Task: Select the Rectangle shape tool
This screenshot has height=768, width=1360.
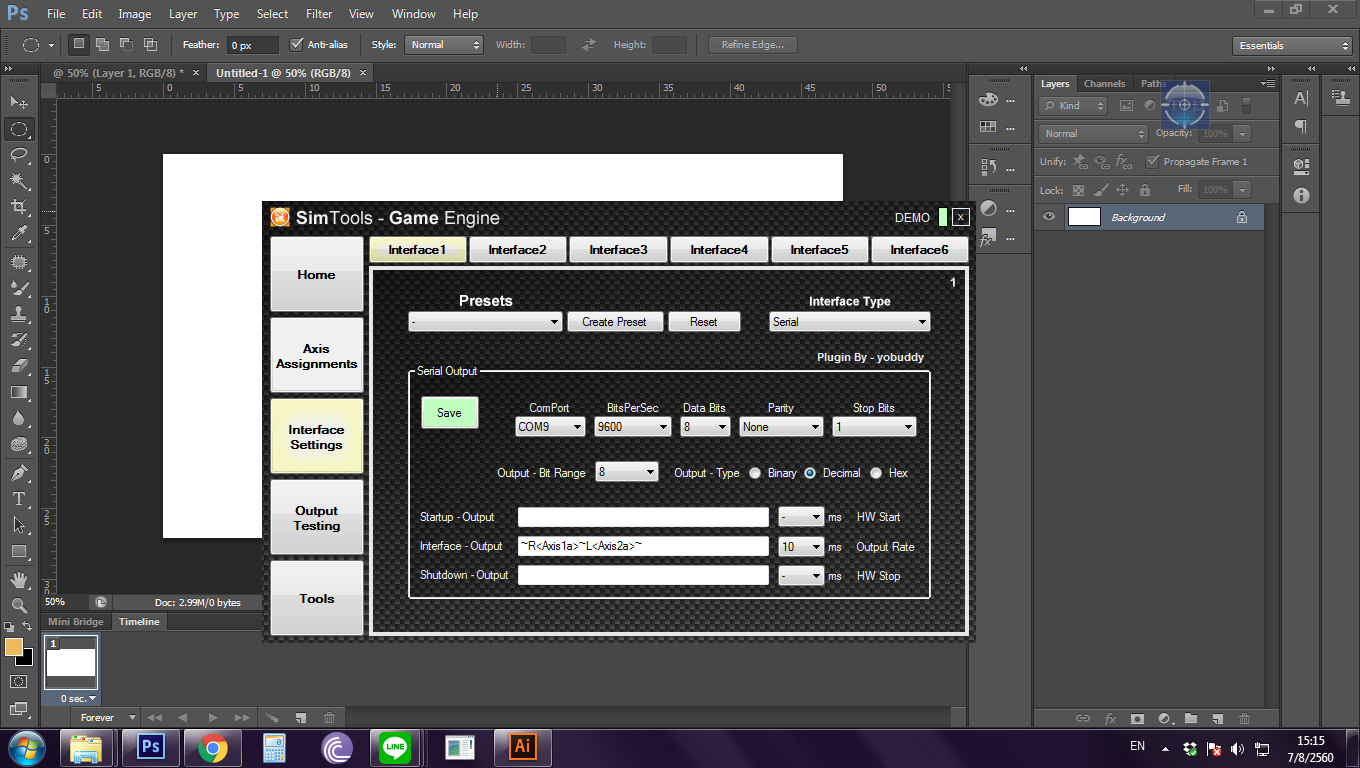Action: tap(19, 551)
